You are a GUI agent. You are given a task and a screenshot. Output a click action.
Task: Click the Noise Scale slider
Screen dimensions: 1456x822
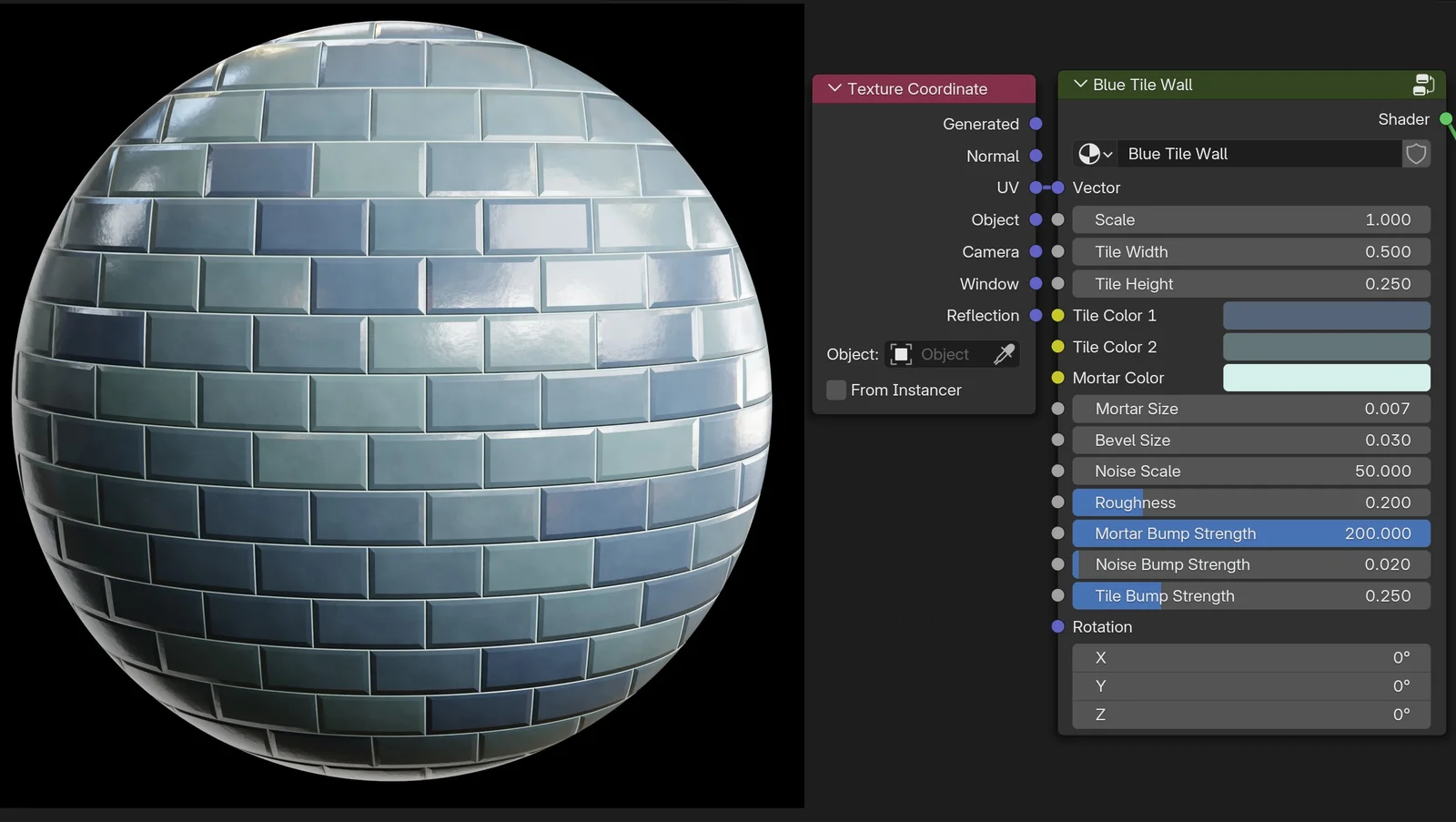[x=1251, y=471]
